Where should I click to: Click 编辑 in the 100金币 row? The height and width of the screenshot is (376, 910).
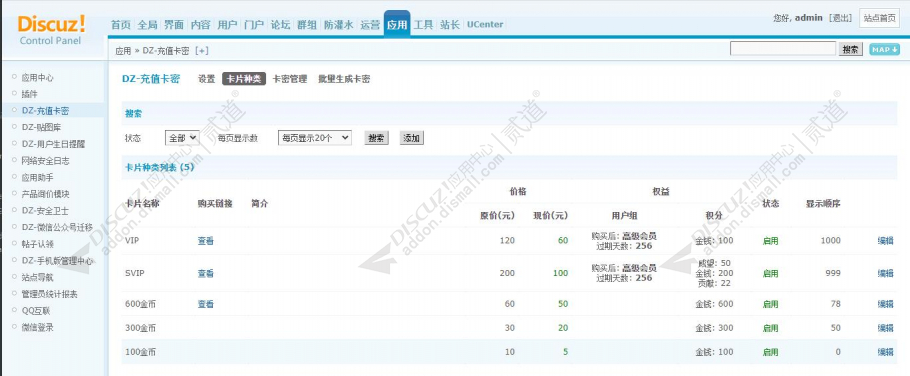885,352
